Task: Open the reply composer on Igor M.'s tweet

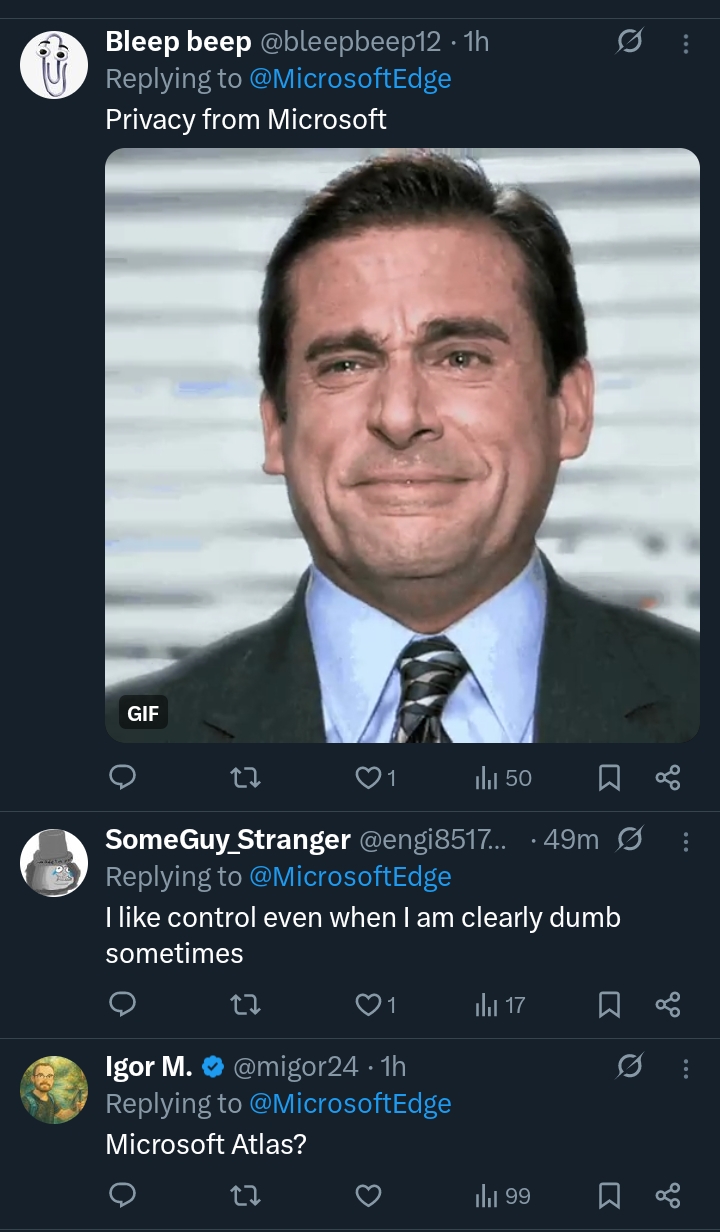Action: (x=123, y=1196)
